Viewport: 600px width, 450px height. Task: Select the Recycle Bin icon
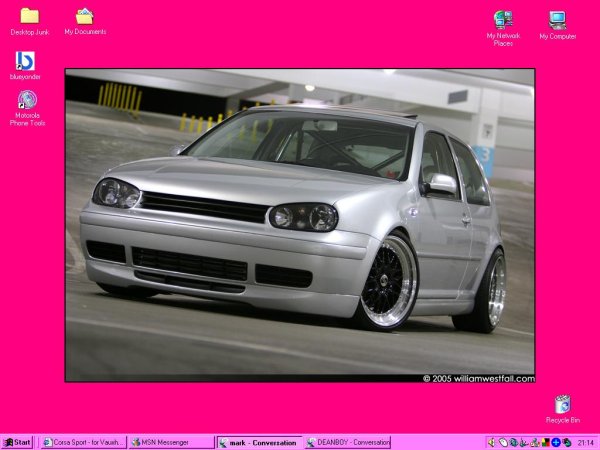[562, 404]
